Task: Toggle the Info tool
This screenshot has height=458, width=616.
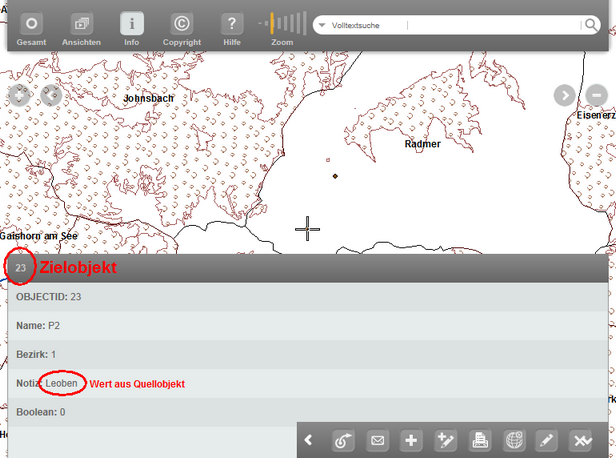Action: (x=132, y=24)
